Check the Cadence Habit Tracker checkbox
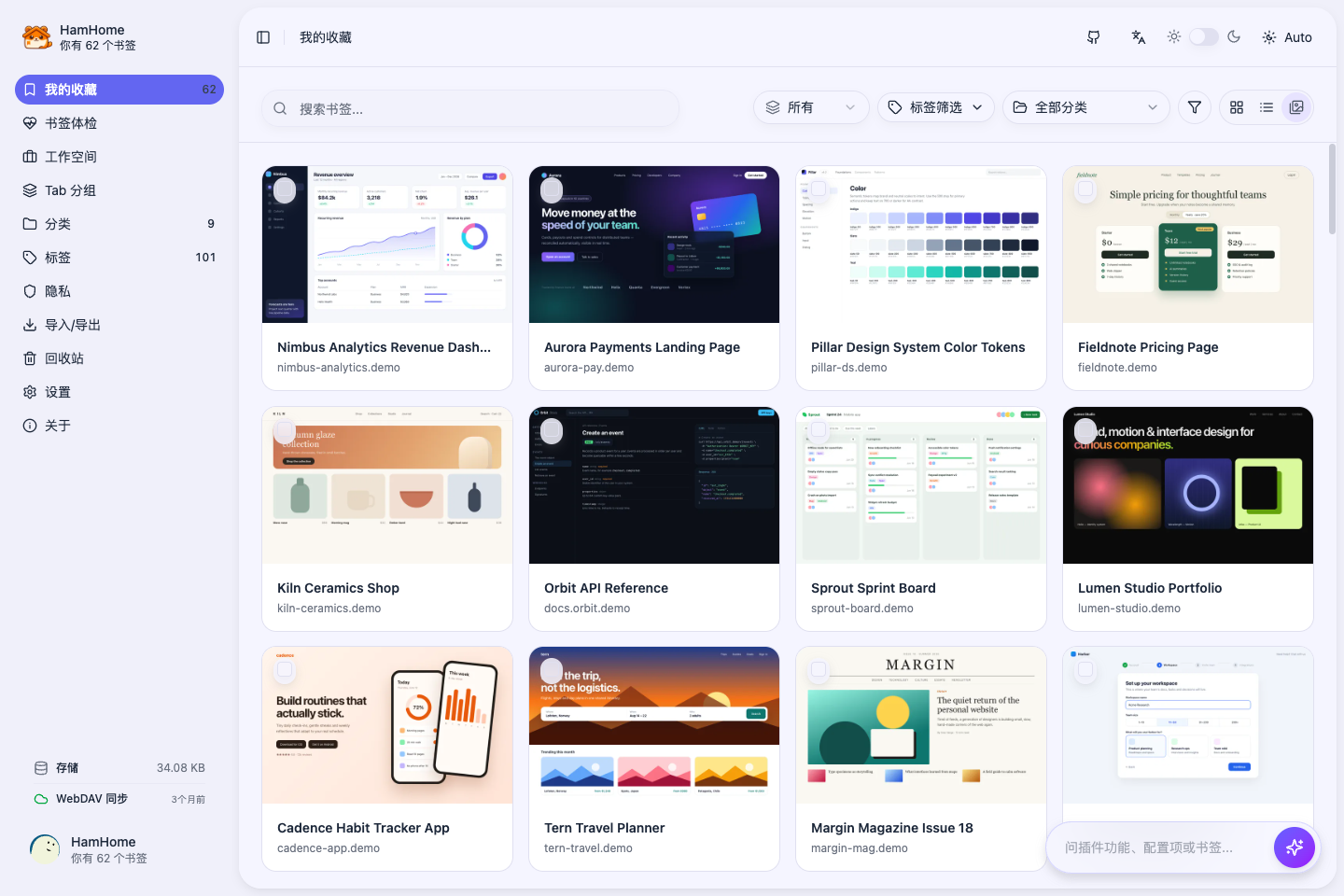 point(285,669)
